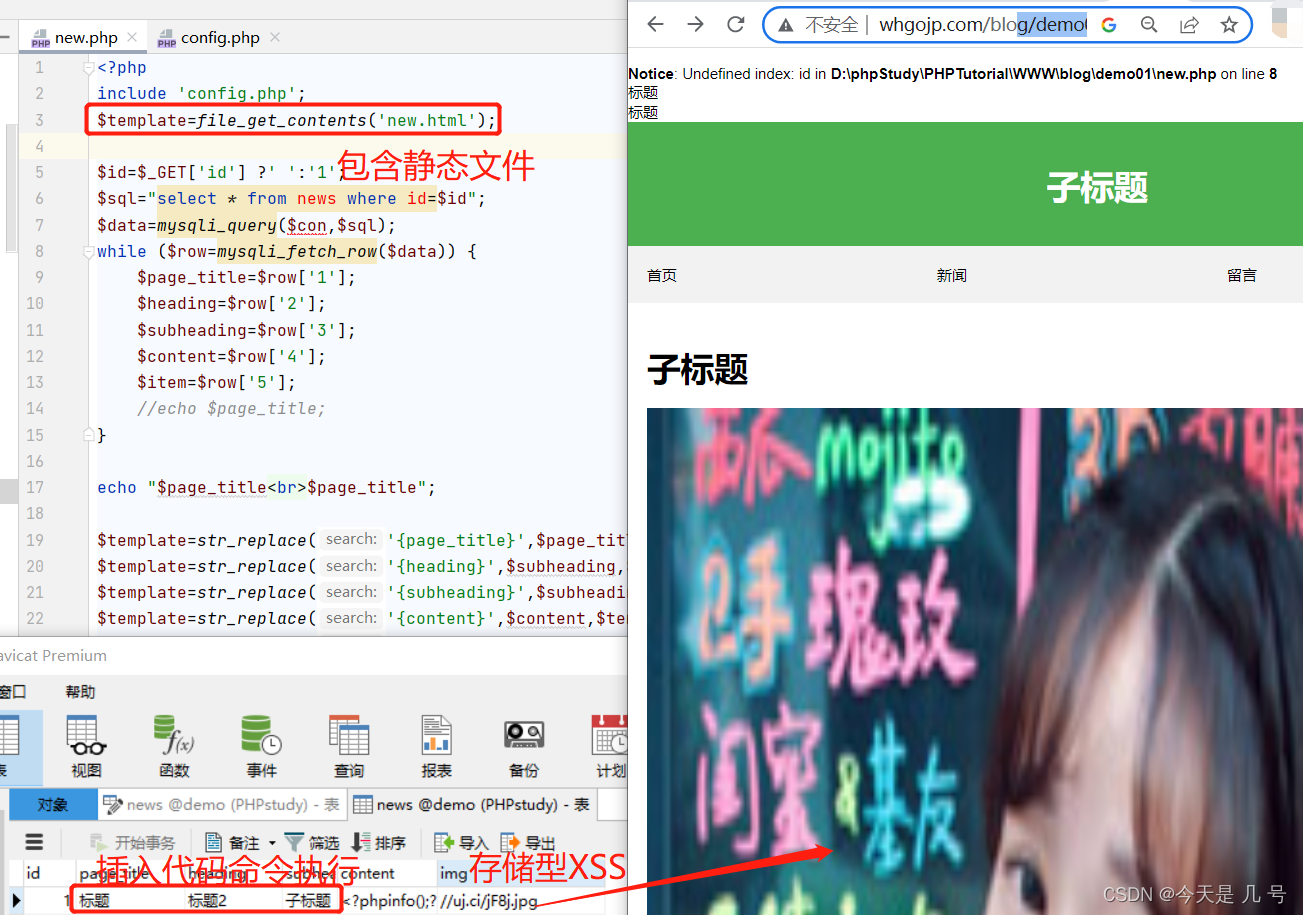Open the 计划 (Schedule) icon in Navicat
This screenshot has width=1303, height=915.
[609, 746]
